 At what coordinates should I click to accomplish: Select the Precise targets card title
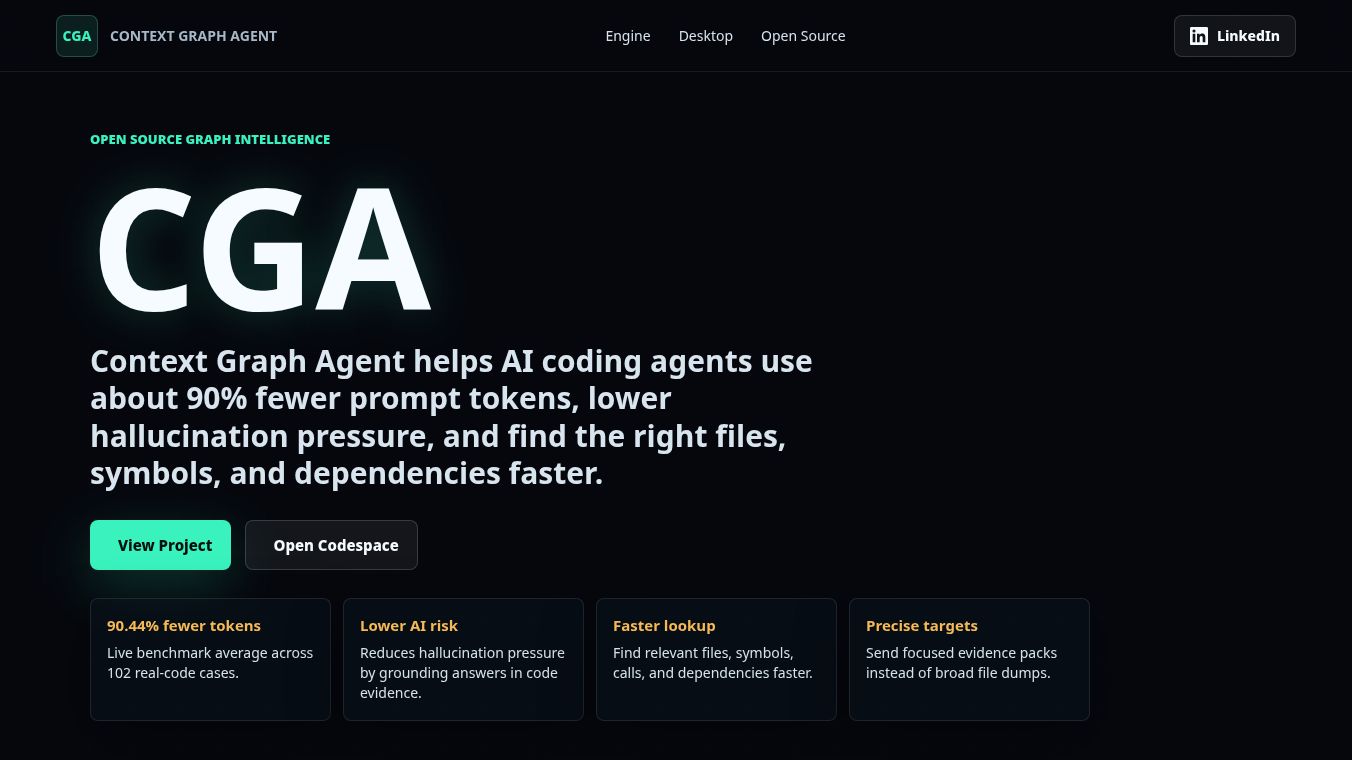[922, 626]
